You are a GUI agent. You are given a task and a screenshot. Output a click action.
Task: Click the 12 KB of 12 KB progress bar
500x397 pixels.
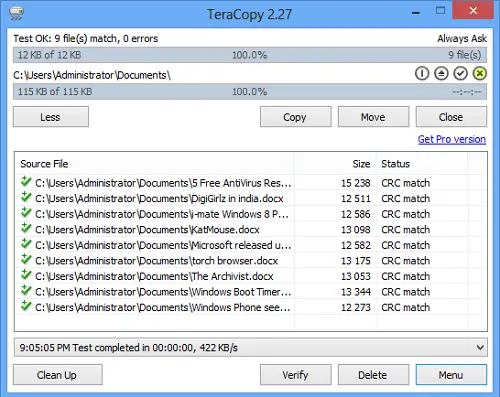(x=250, y=55)
